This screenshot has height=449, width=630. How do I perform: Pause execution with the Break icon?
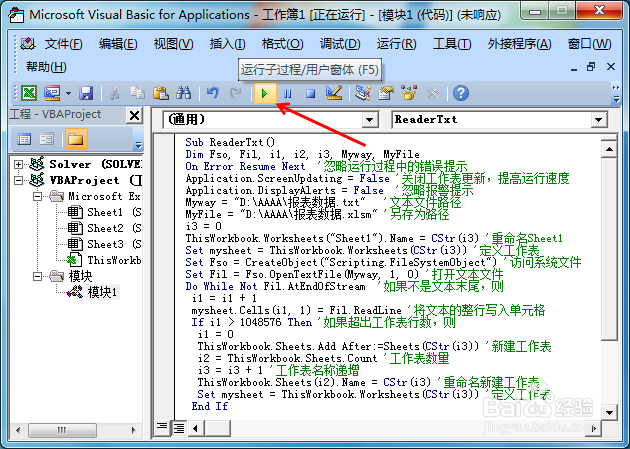point(288,94)
